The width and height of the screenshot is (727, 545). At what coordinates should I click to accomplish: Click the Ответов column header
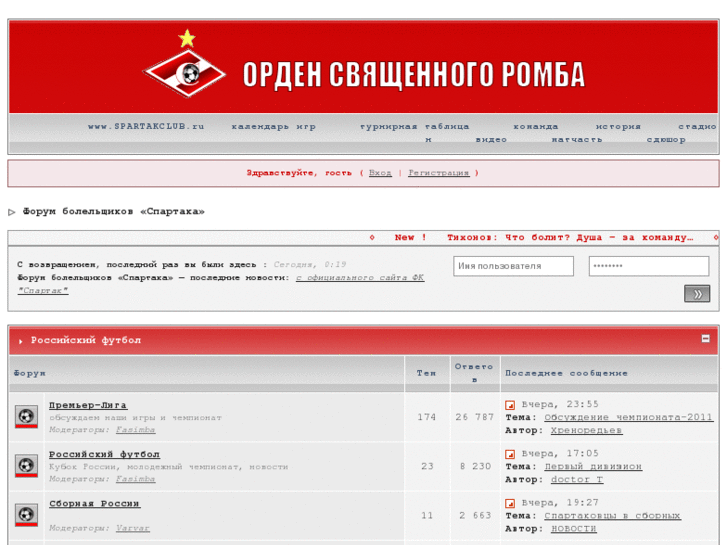(474, 373)
